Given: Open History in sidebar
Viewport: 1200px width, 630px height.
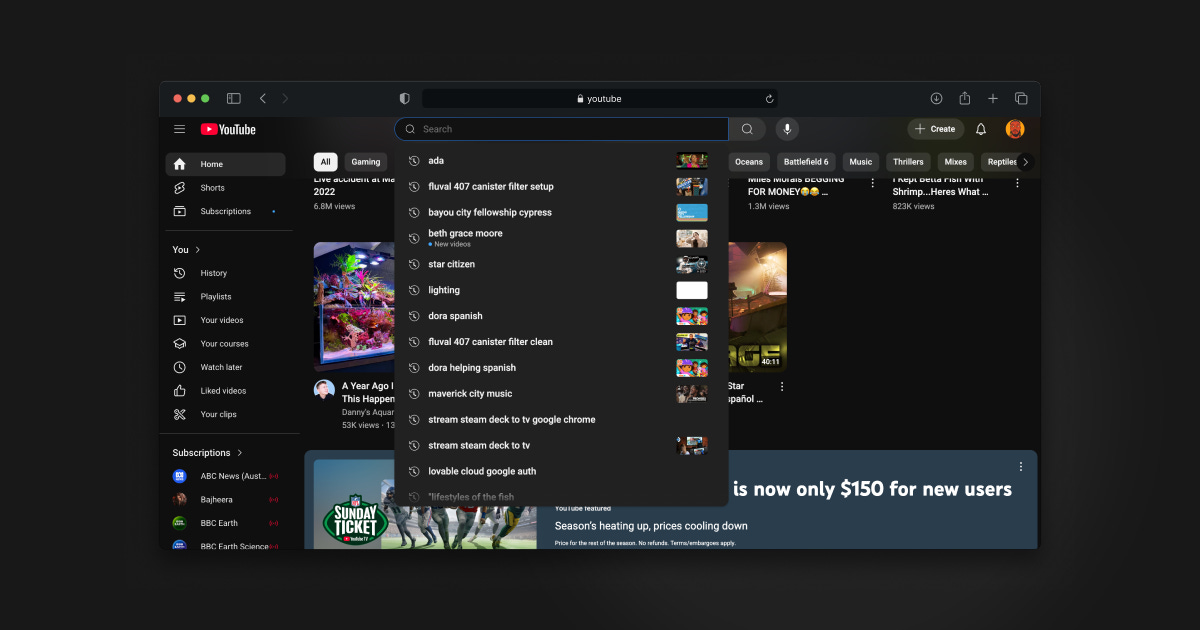Looking at the screenshot, I should point(225,273).
